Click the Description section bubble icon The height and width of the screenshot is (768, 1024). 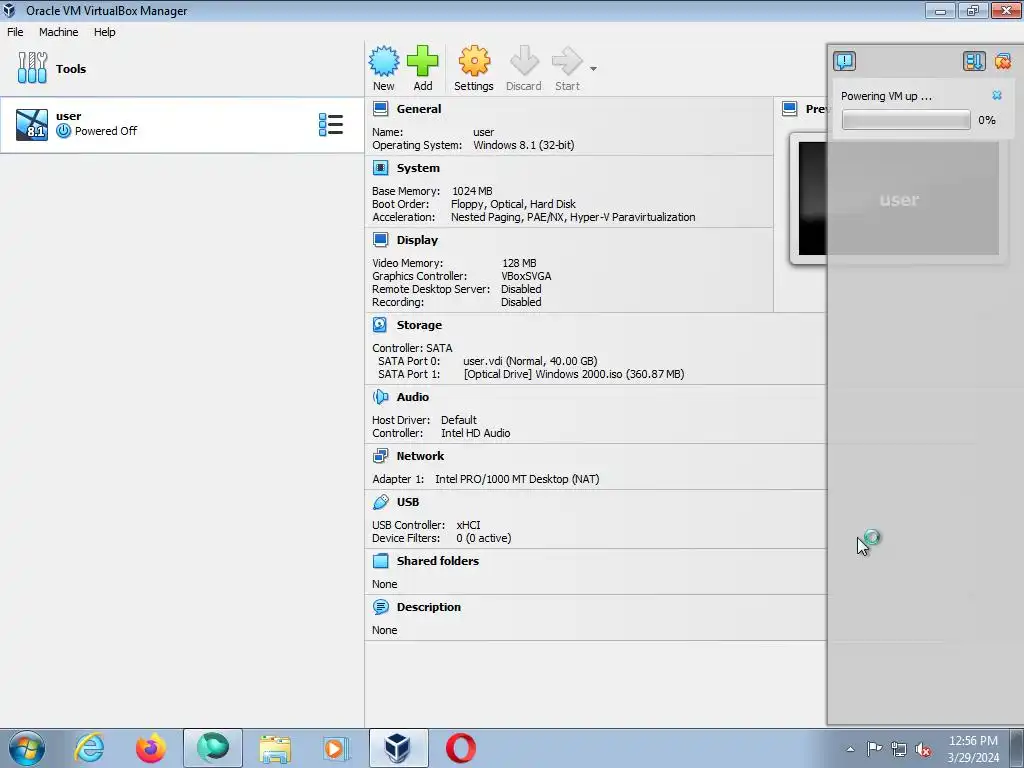point(380,607)
